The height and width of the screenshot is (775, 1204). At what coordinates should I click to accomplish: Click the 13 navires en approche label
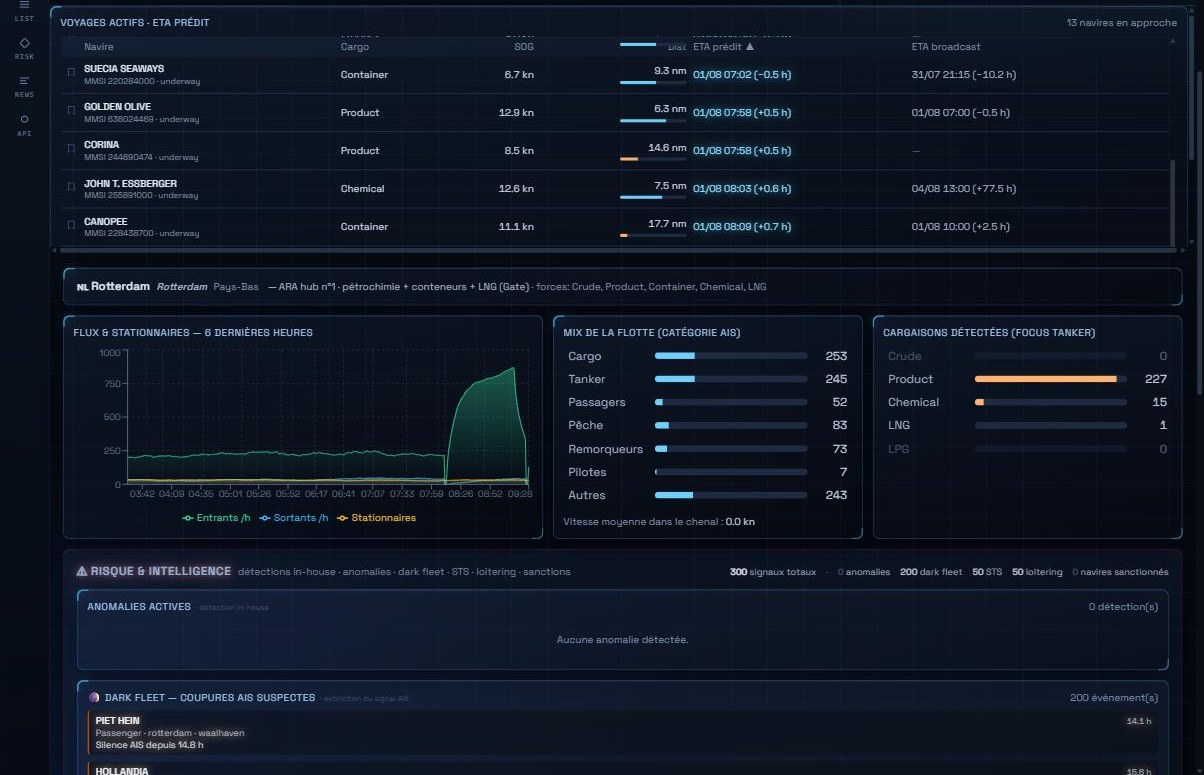1122,22
